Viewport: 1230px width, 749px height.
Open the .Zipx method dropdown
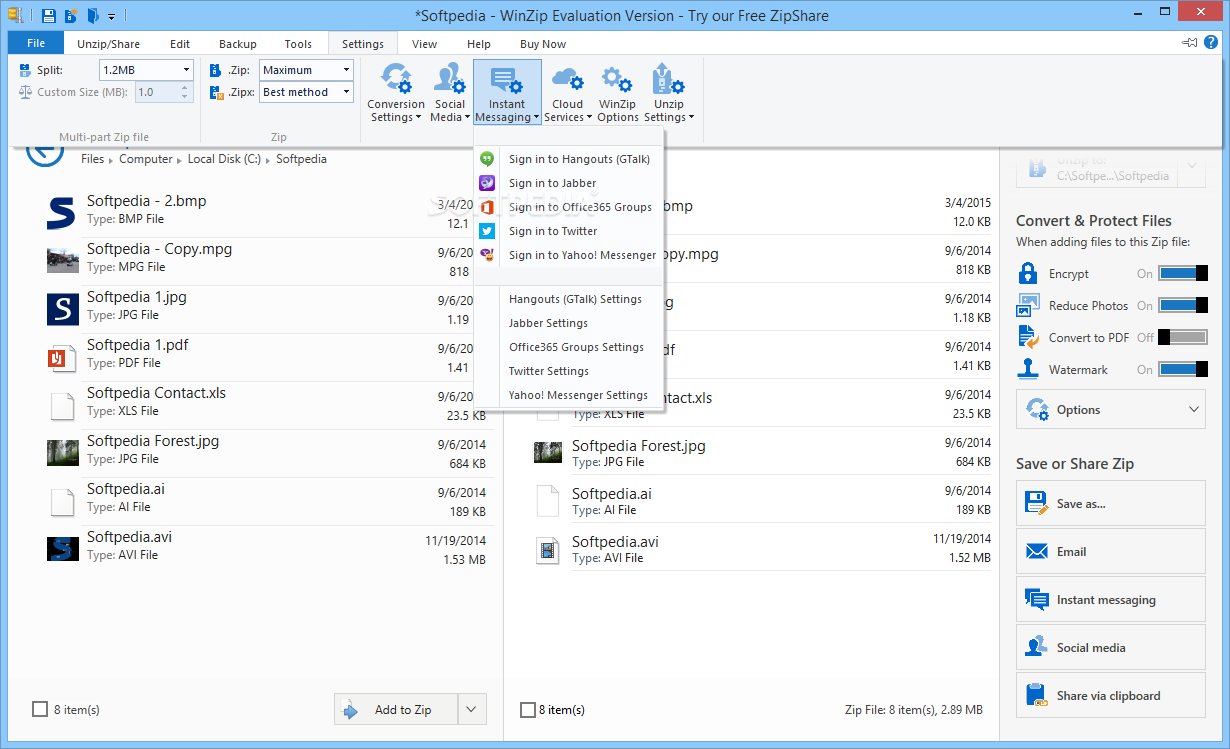[x=346, y=92]
